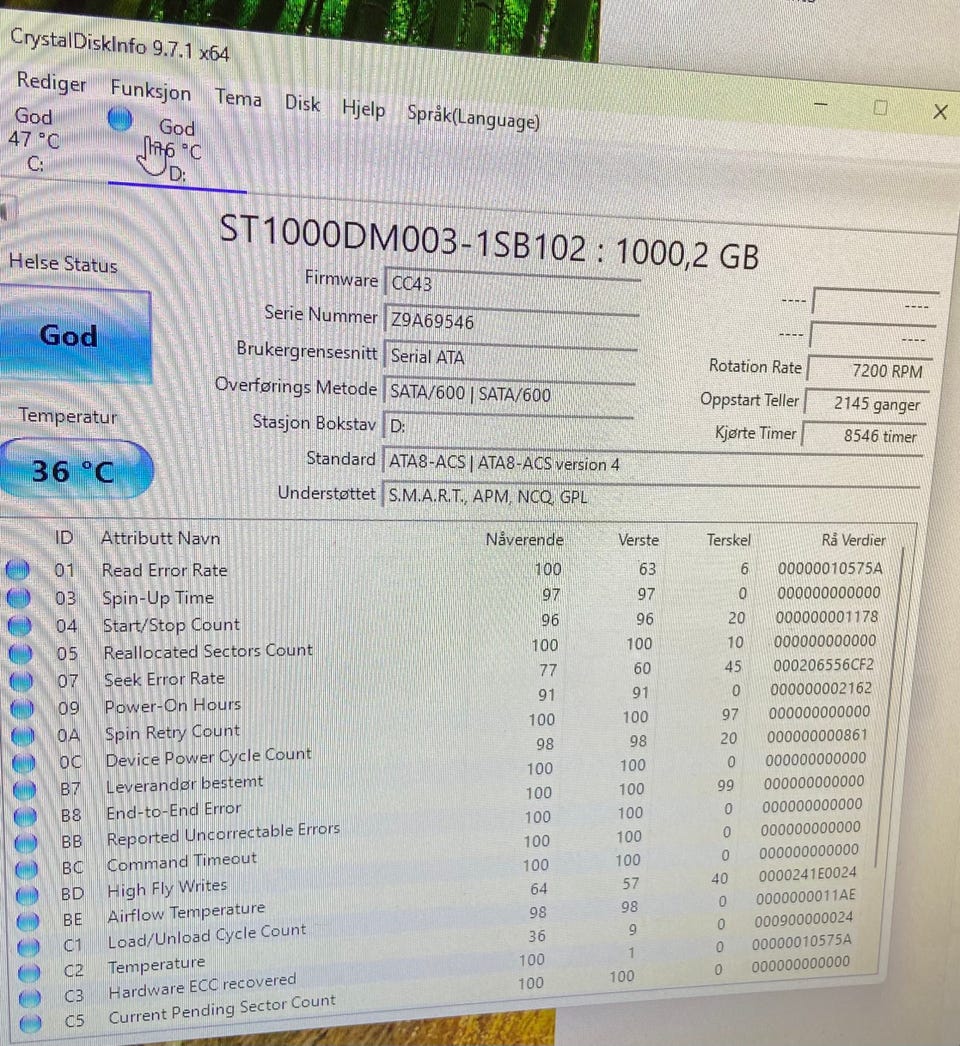This screenshot has height=1046, width=960.
Task: Select the Read Error Rate attribute name
Action: [x=165, y=570]
